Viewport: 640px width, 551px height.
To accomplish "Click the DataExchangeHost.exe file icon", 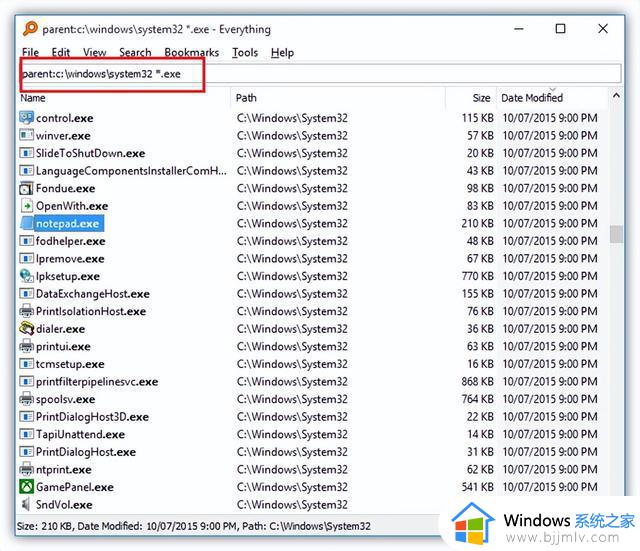I will click(x=27, y=293).
